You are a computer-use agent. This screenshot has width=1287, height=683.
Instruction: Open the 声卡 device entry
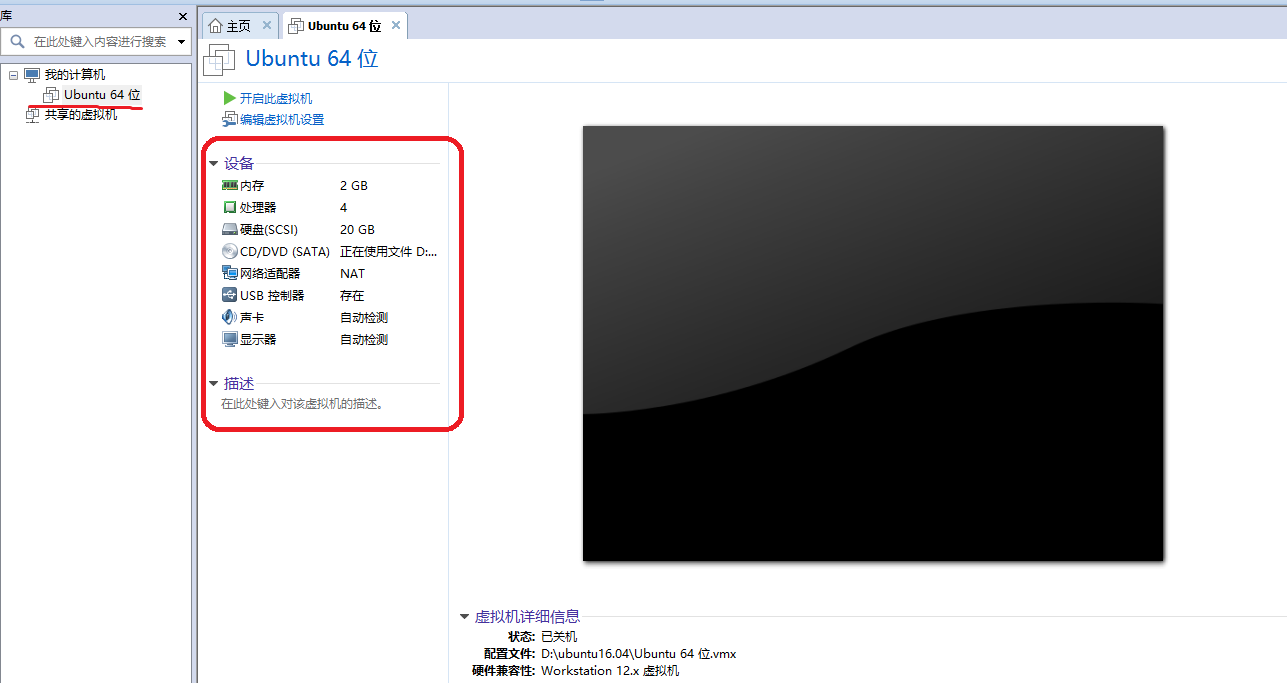point(252,318)
